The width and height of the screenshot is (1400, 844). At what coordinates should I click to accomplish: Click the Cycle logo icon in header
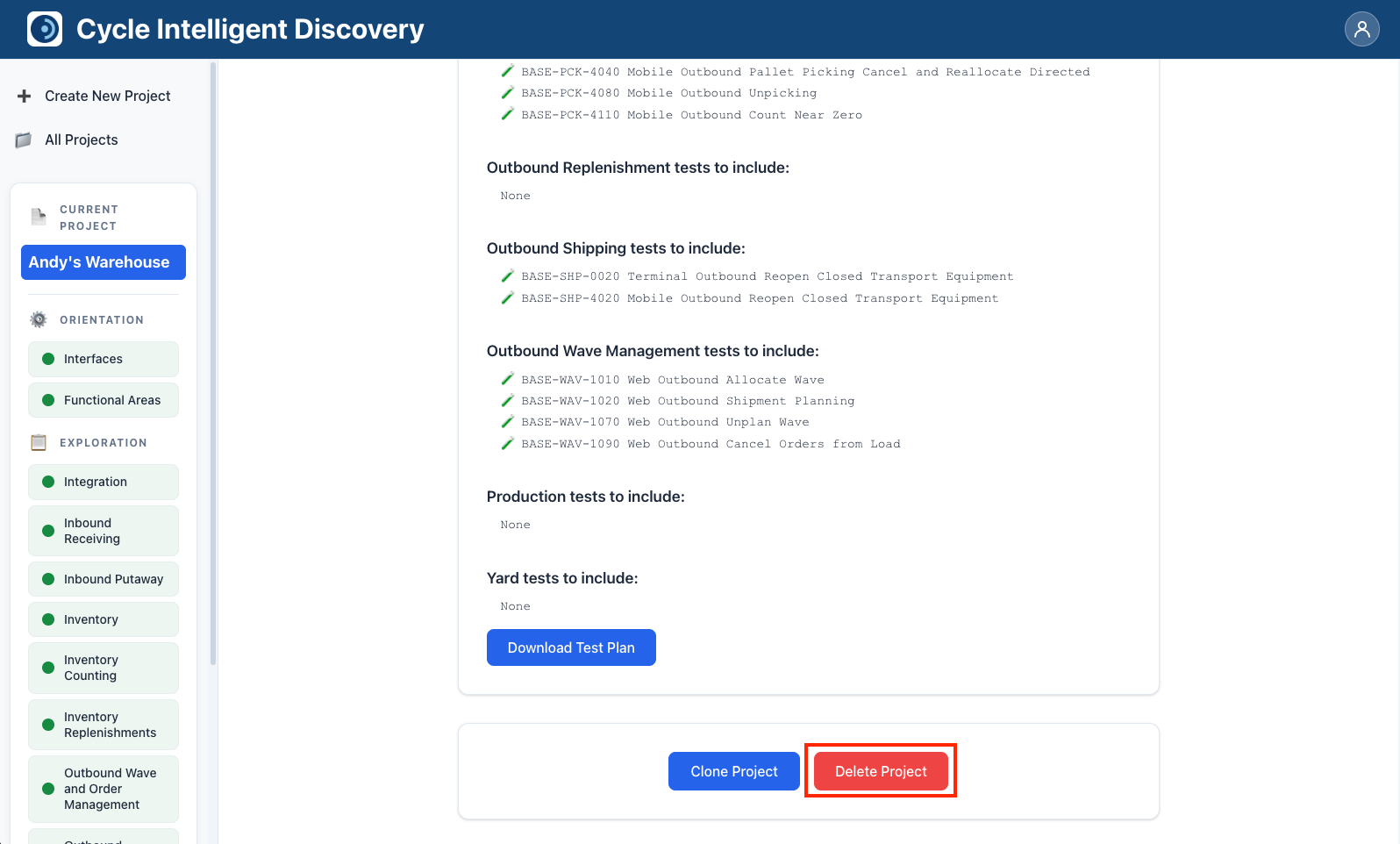[45, 29]
